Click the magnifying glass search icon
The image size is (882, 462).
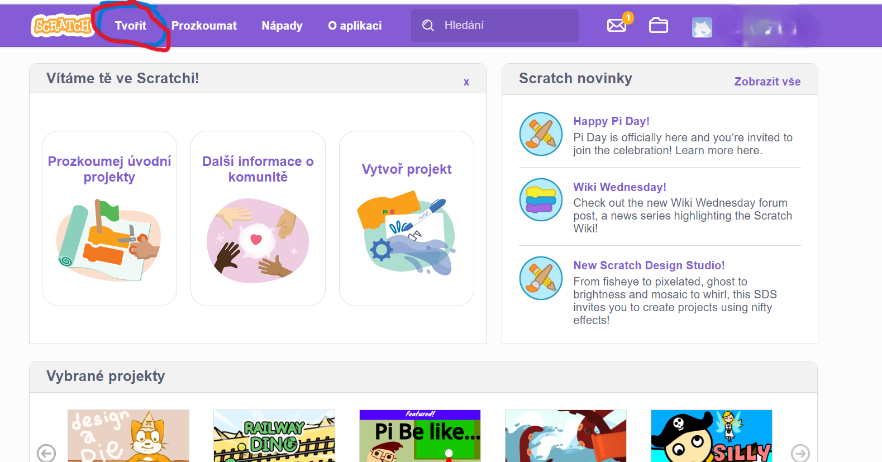click(428, 25)
